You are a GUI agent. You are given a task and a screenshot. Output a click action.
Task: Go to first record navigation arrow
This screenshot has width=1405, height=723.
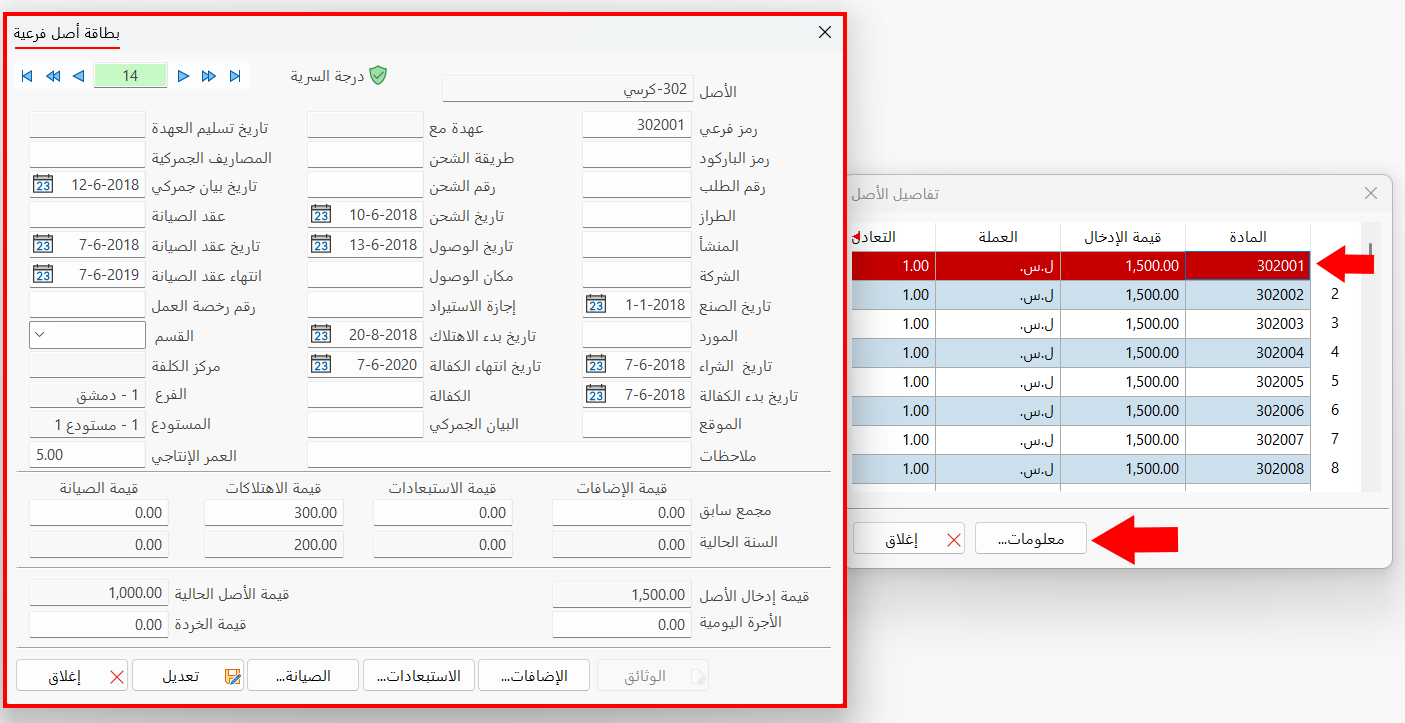click(27, 76)
